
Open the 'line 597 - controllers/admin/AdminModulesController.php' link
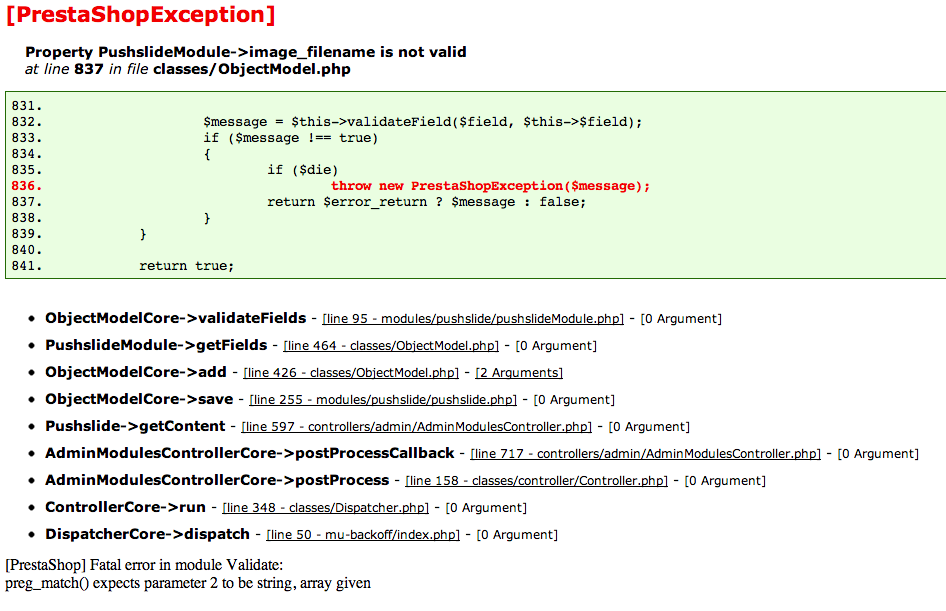[x=417, y=426]
